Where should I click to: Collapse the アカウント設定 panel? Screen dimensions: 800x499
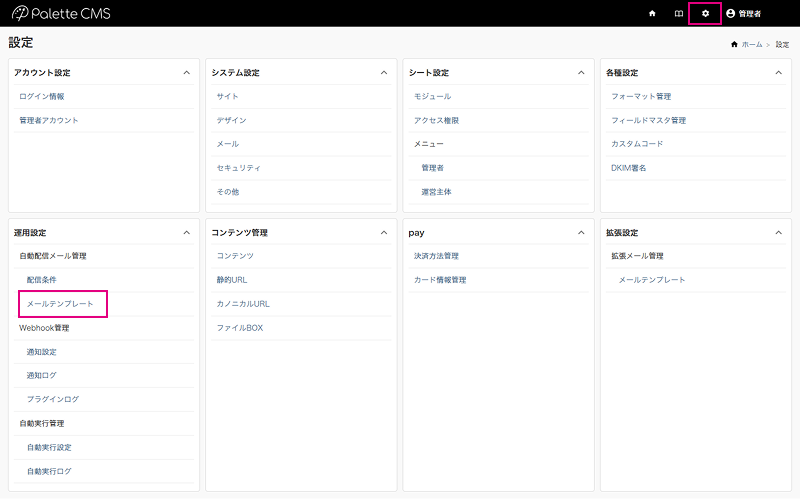(186, 73)
